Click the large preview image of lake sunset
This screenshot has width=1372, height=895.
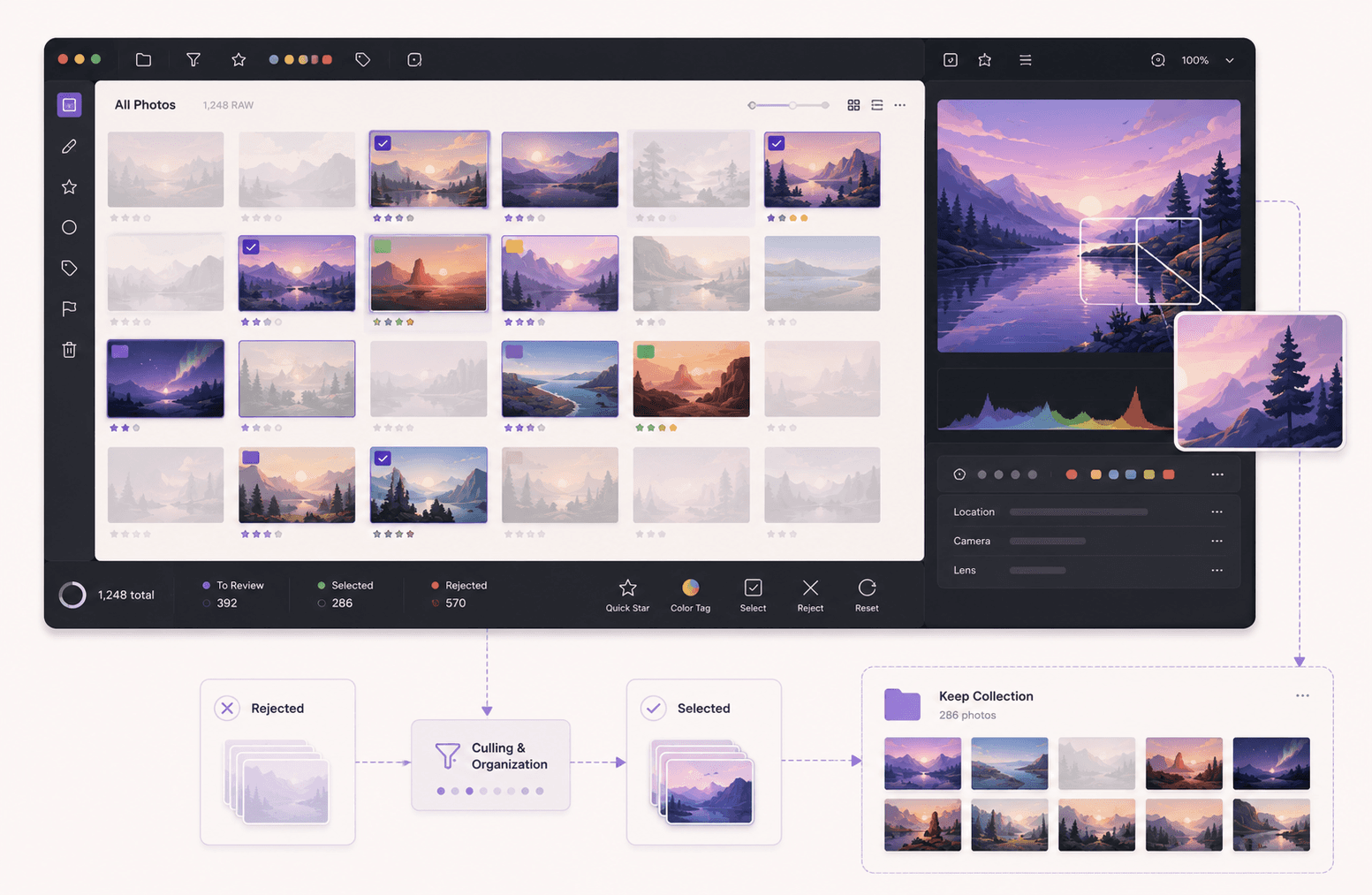click(1088, 225)
